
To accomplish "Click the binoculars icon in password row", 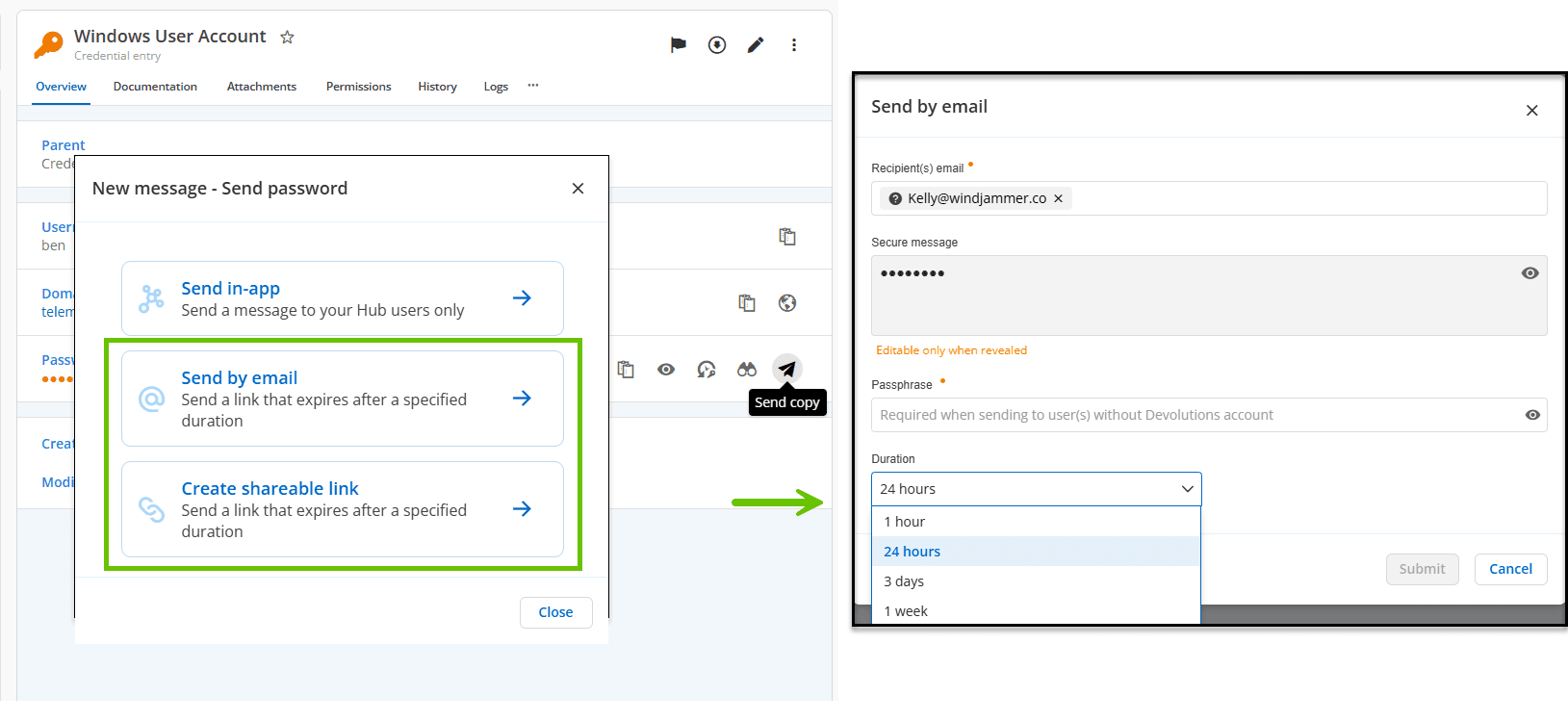I will 747,370.
